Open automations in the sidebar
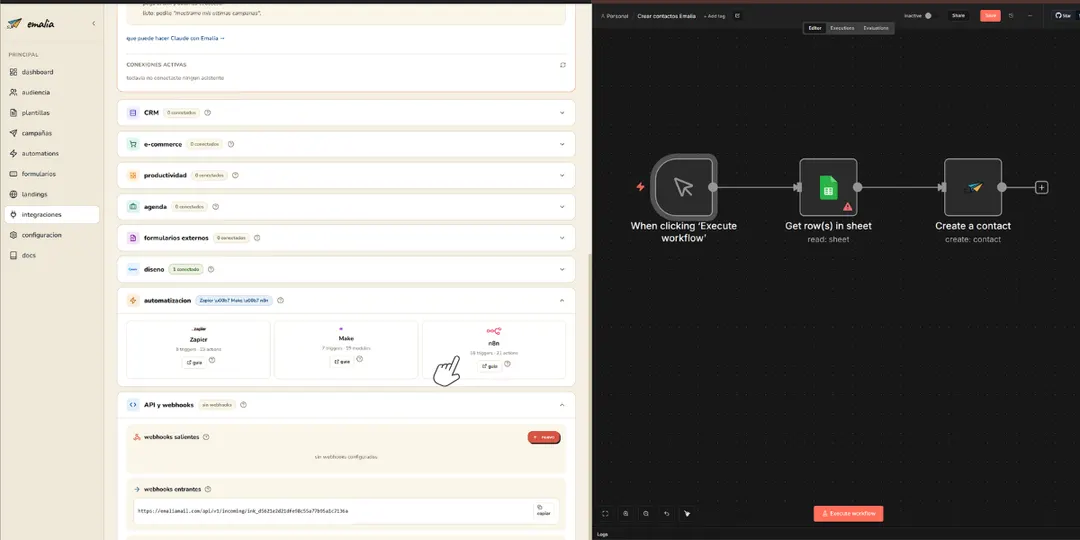 tap(40, 154)
